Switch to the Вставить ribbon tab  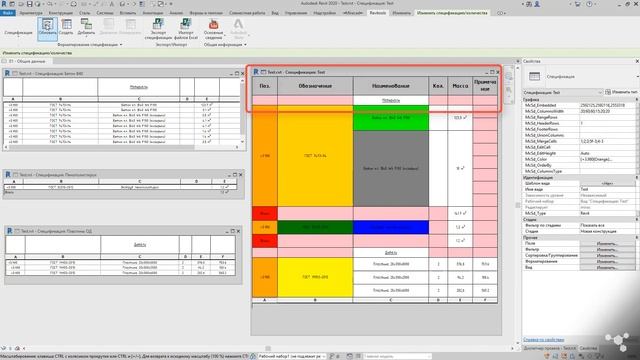(128, 13)
